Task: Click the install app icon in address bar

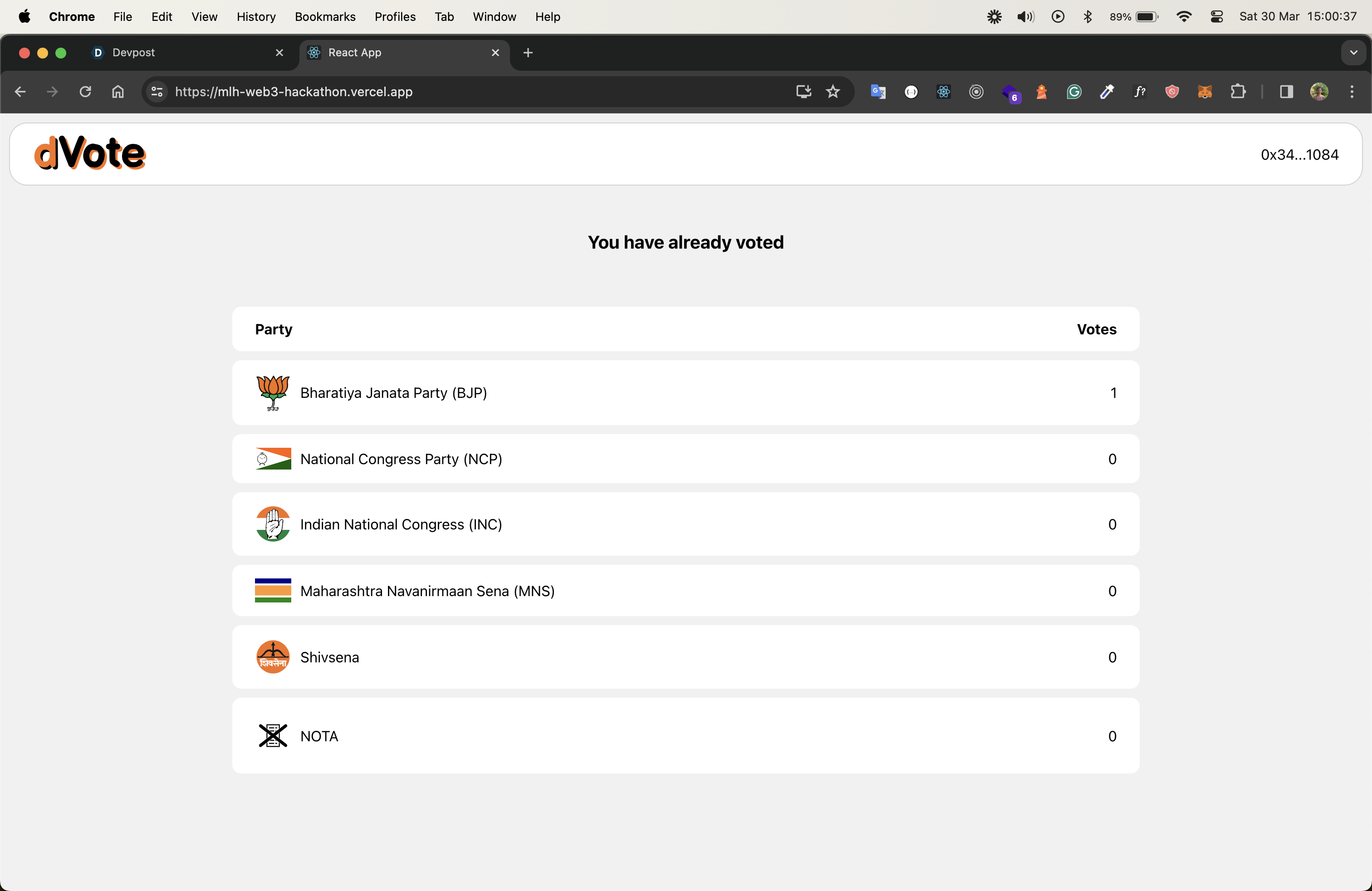Action: point(804,92)
